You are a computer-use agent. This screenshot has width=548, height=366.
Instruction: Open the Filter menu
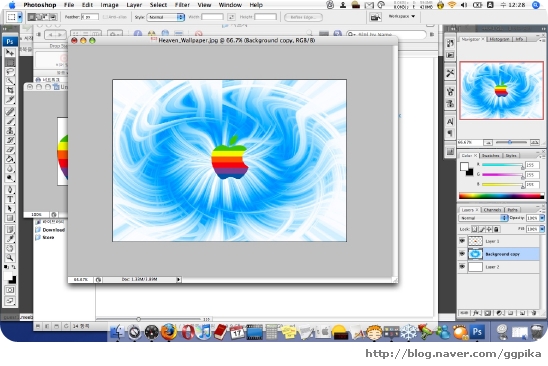(x=182, y=5)
